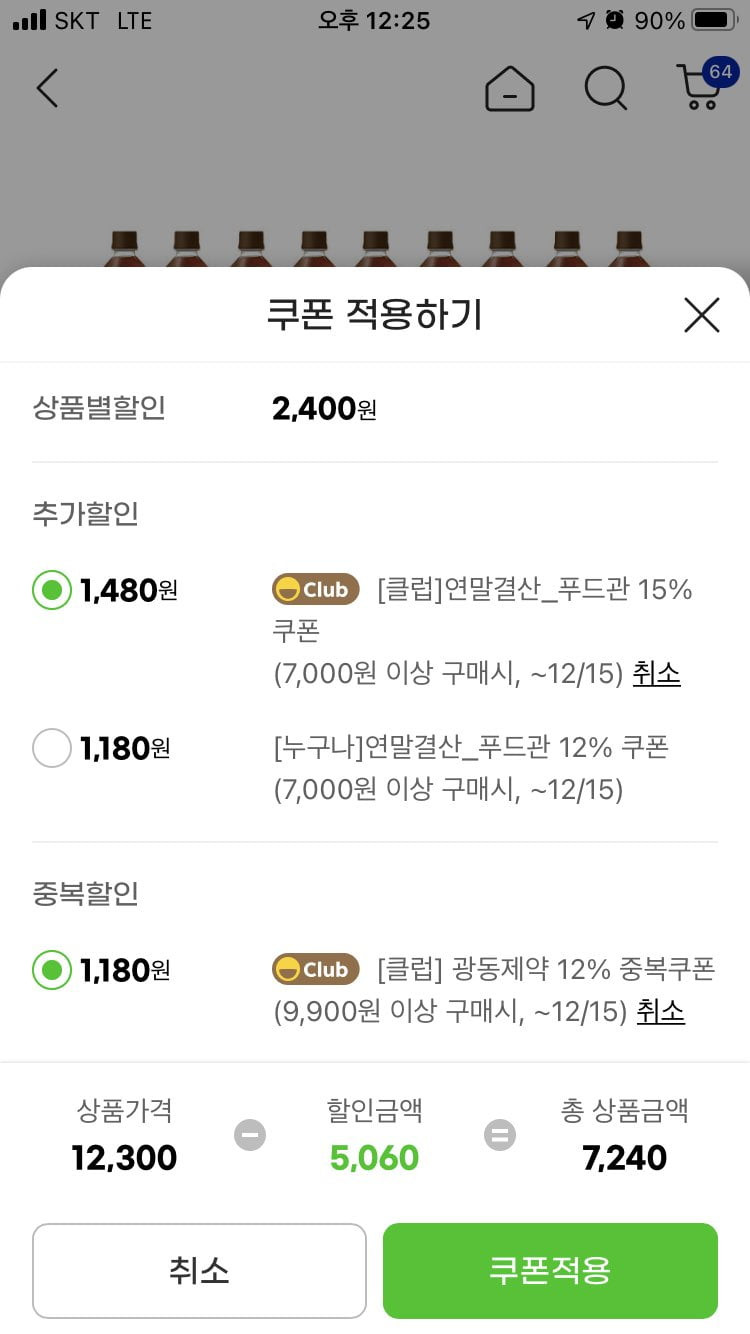Tap the white 취소 button
This screenshot has height=1334, width=750.
(199, 1271)
